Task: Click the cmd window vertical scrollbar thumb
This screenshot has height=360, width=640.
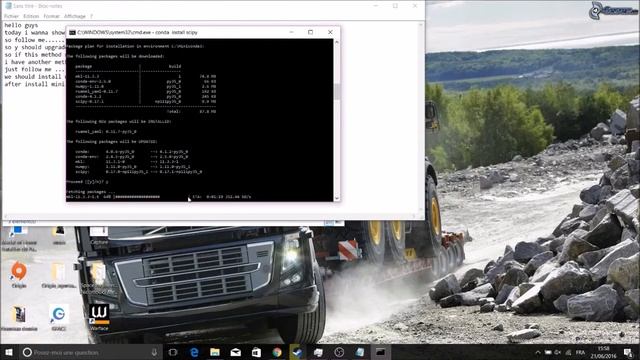Action: click(x=337, y=92)
